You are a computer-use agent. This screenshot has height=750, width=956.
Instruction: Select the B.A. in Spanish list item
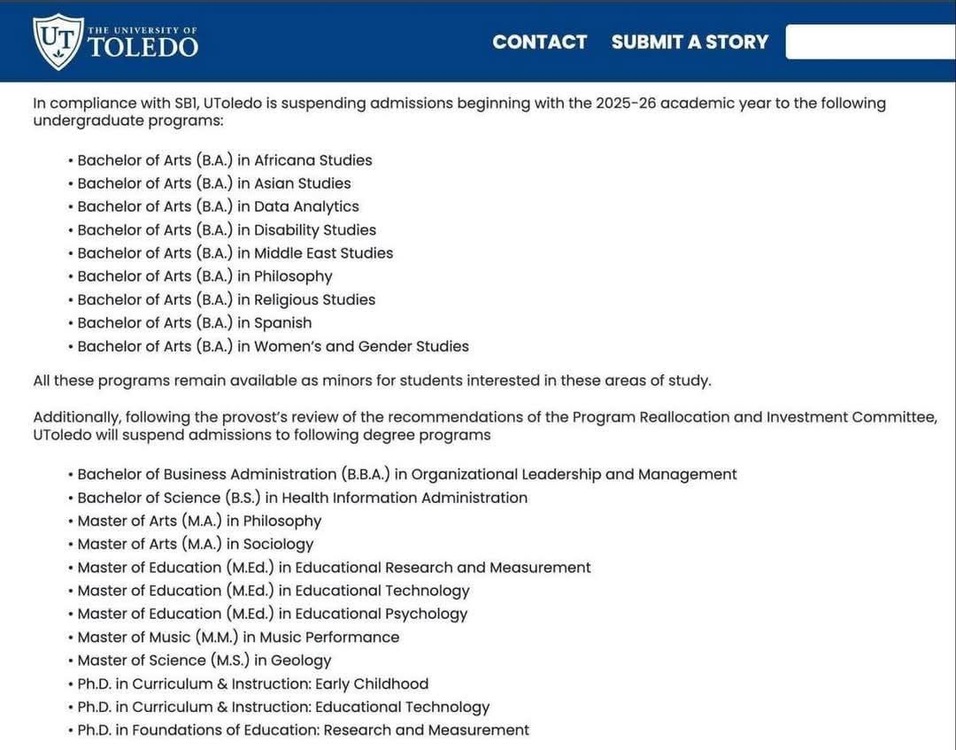coord(194,323)
